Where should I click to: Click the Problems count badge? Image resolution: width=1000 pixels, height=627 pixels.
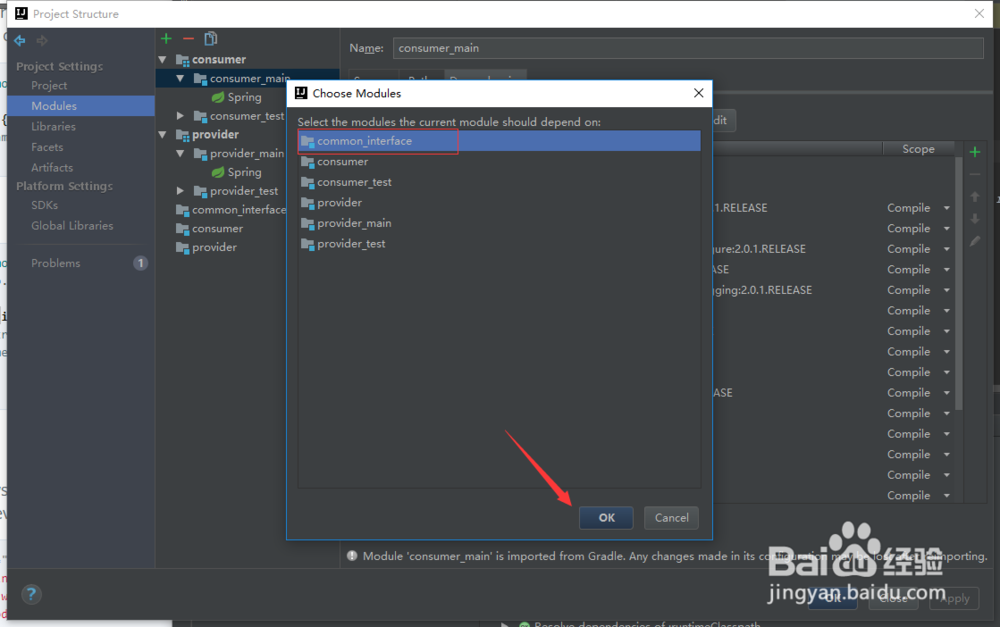pyautogui.click(x=140, y=263)
